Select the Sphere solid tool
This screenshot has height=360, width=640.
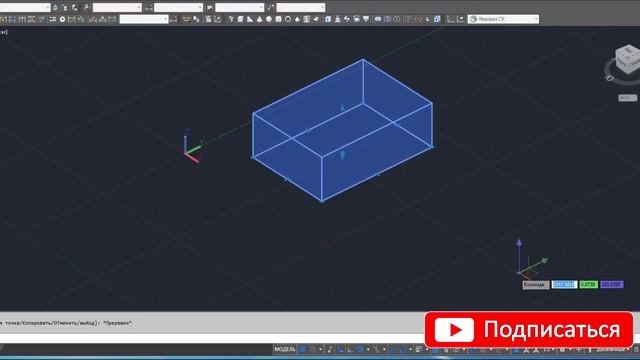269,19
